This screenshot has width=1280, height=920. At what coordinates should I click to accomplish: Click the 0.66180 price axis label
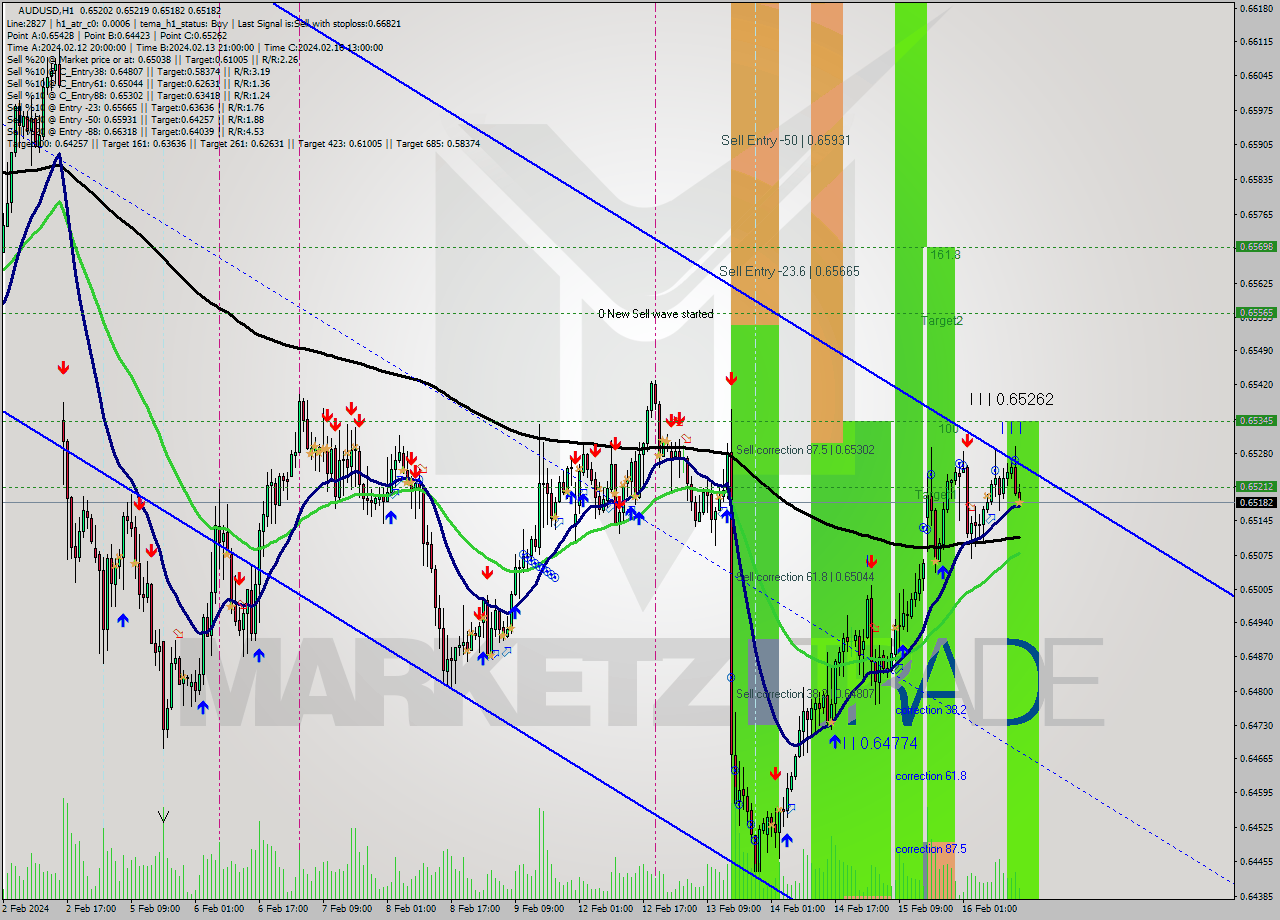pos(1256,8)
